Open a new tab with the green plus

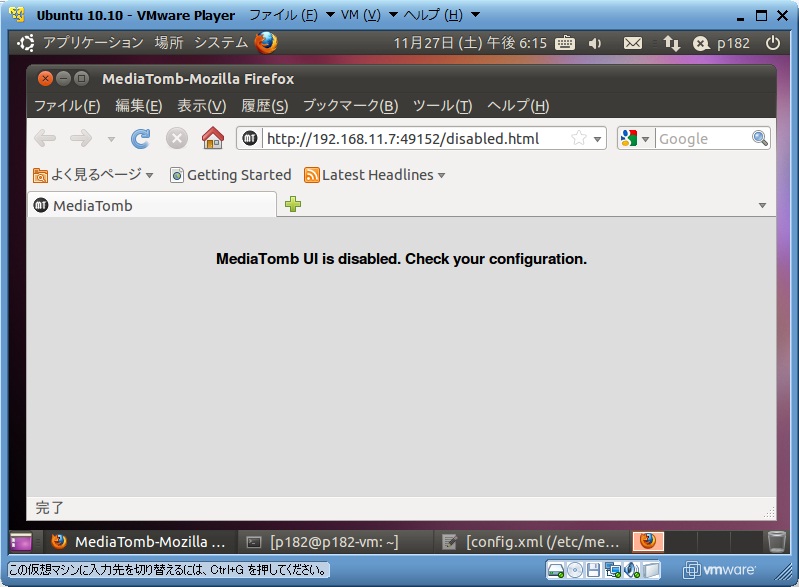(293, 204)
